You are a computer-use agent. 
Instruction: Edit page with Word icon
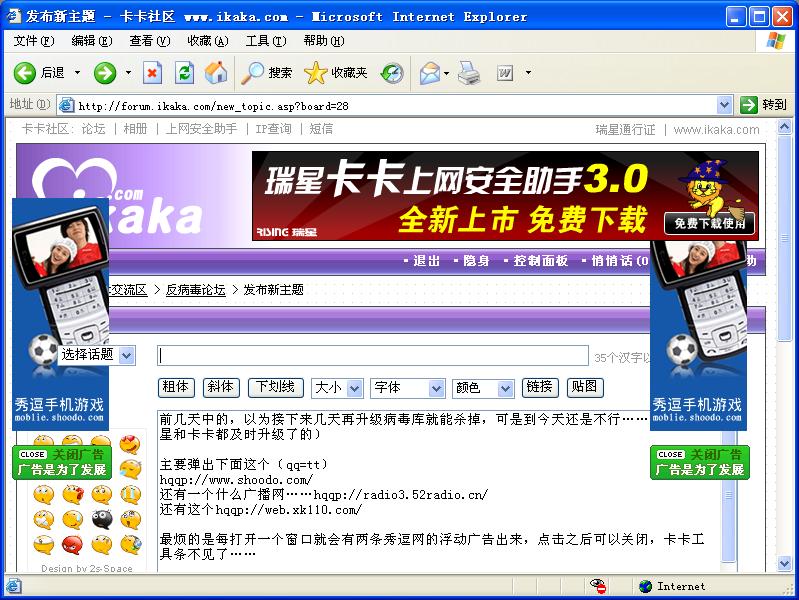click(x=505, y=73)
